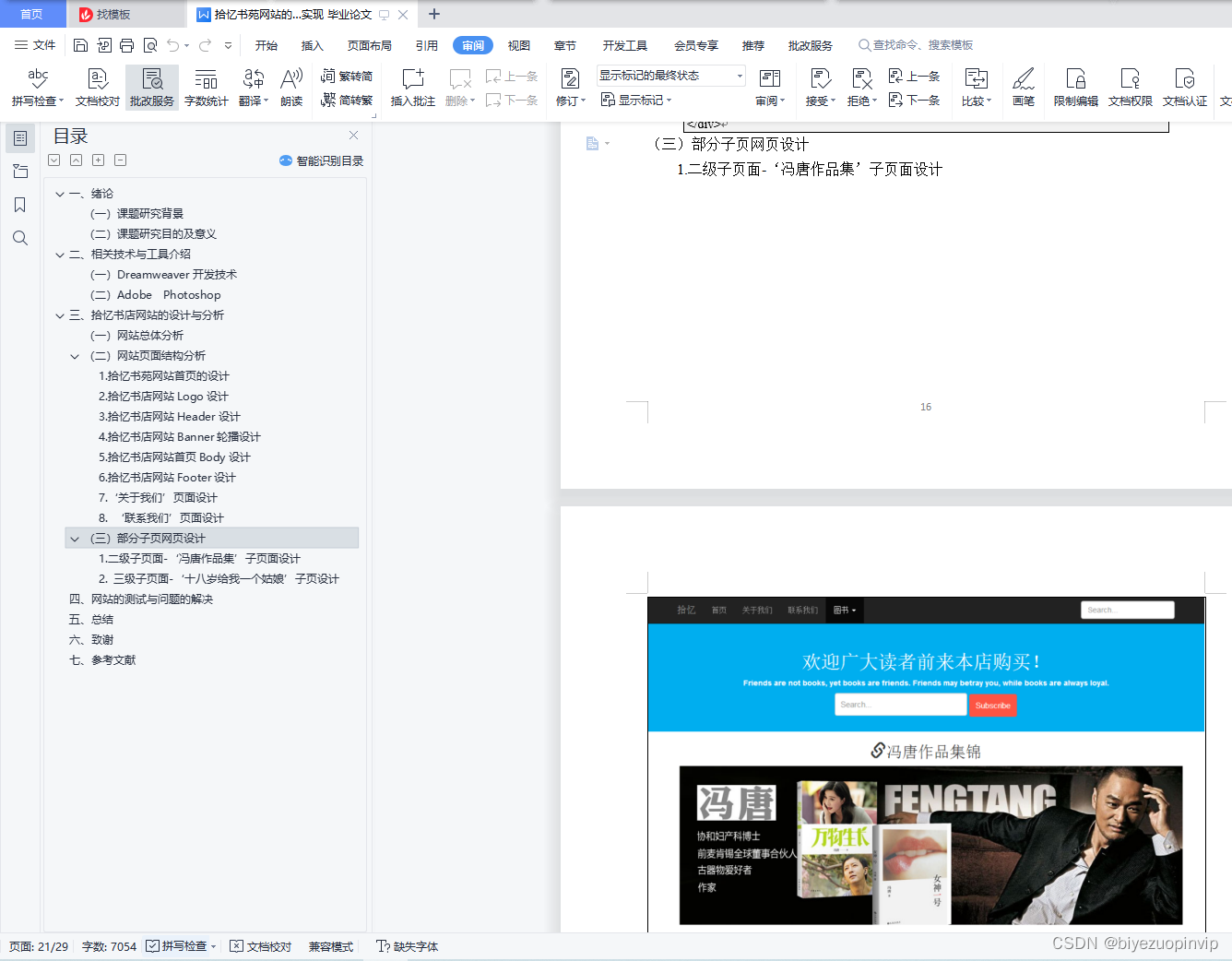The height and width of the screenshot is (961, 1232).
Task: Click 智能识别目录 in outline panel
Action: click(x=321, y=160)
